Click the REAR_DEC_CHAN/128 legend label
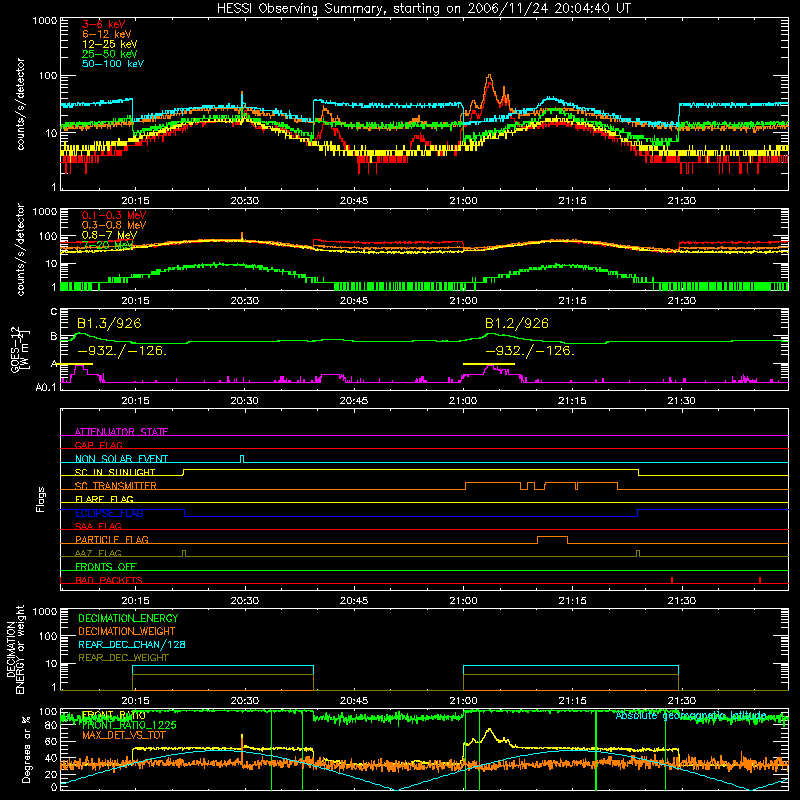This screenshot has height=800, width=800. click(x=132, y=644)
